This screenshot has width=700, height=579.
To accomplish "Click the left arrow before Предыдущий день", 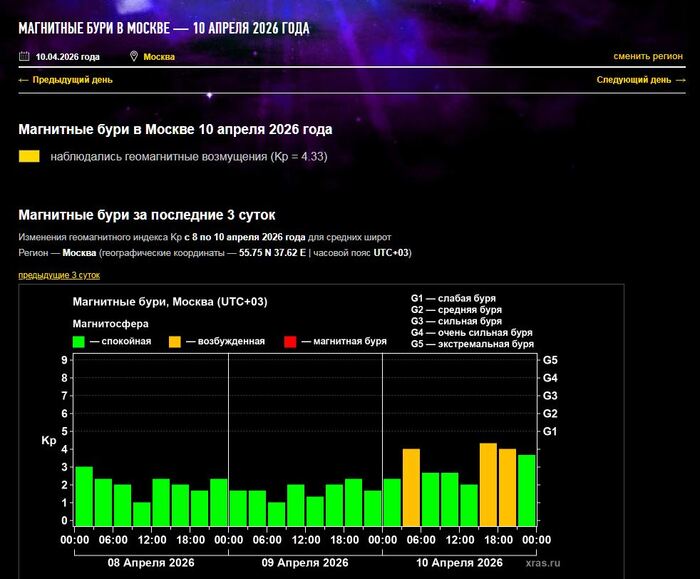I will 24,80.
